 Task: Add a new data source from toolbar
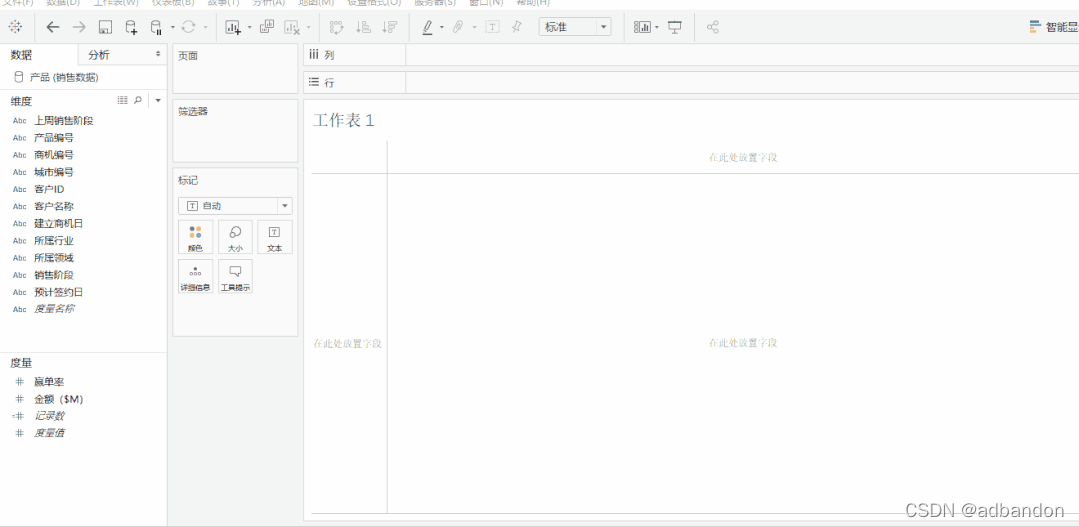click(x=131, y=28)
